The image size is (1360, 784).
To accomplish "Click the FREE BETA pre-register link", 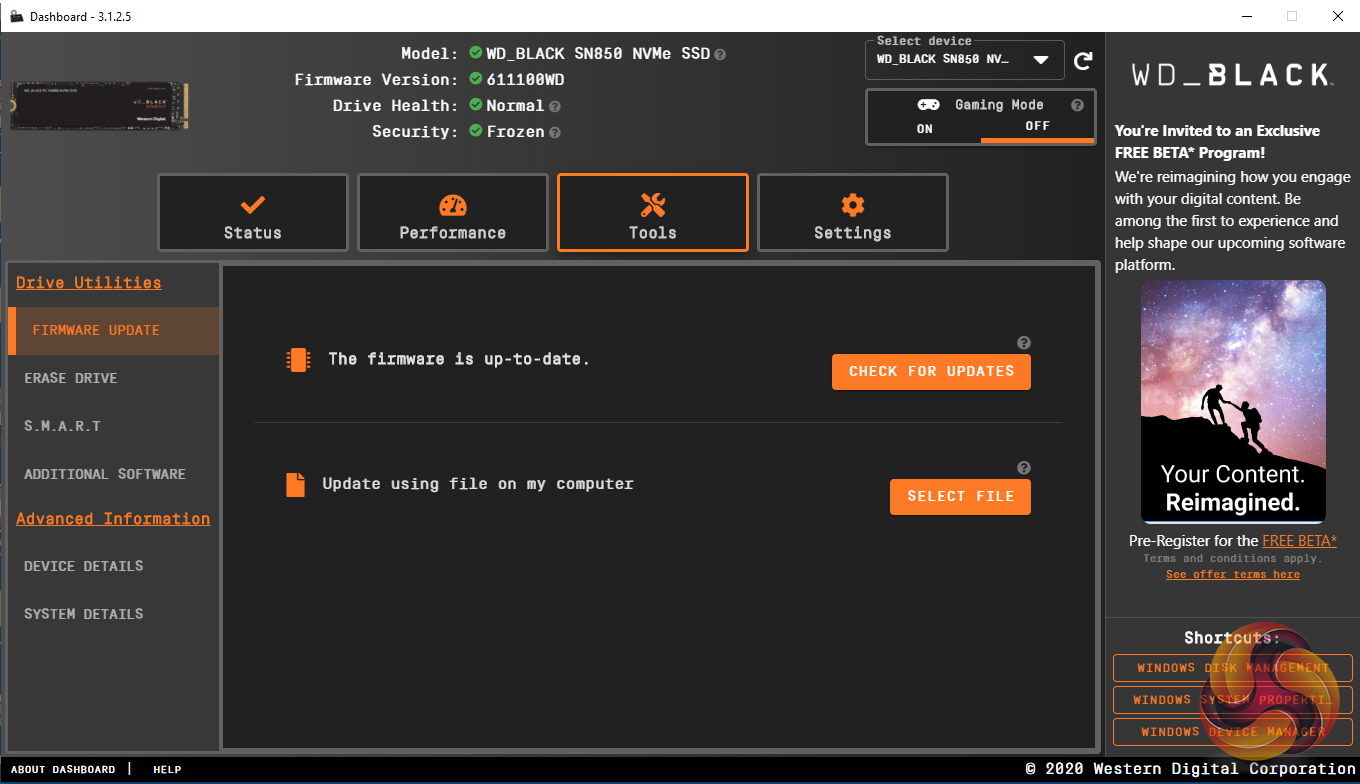I will point(1299,541).
